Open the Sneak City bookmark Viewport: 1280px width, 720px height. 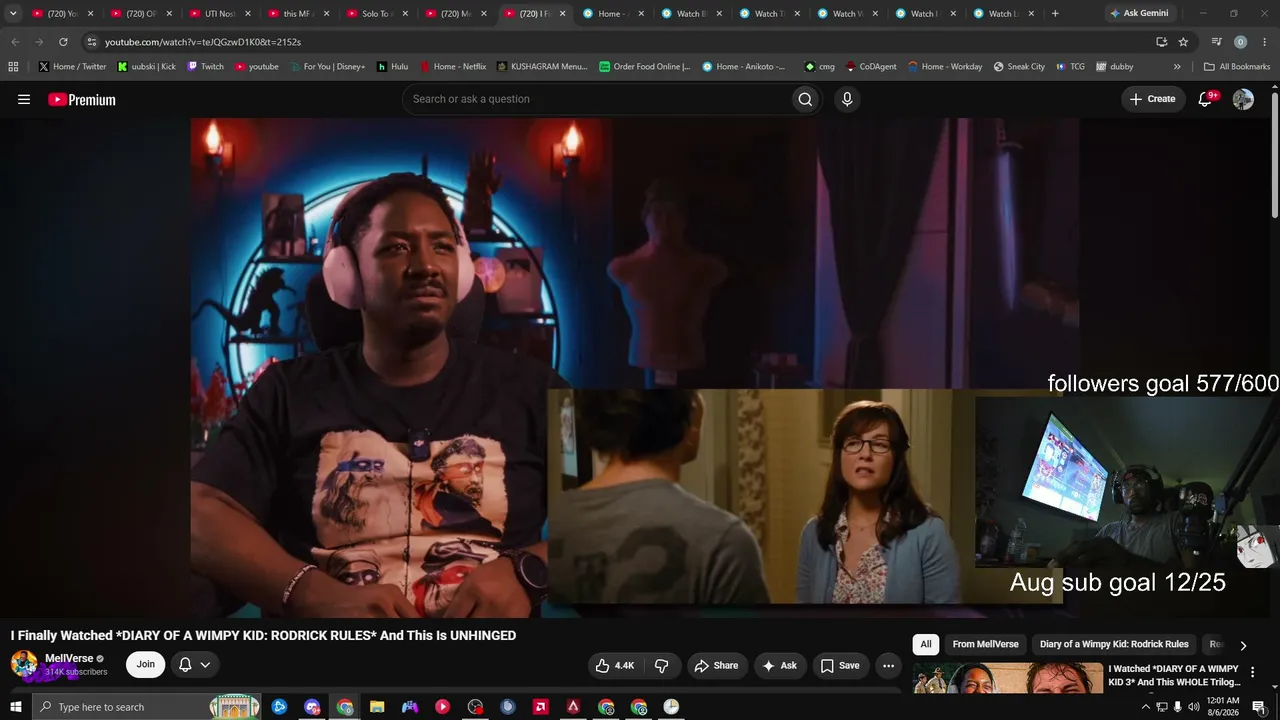tap(1019, 67)
